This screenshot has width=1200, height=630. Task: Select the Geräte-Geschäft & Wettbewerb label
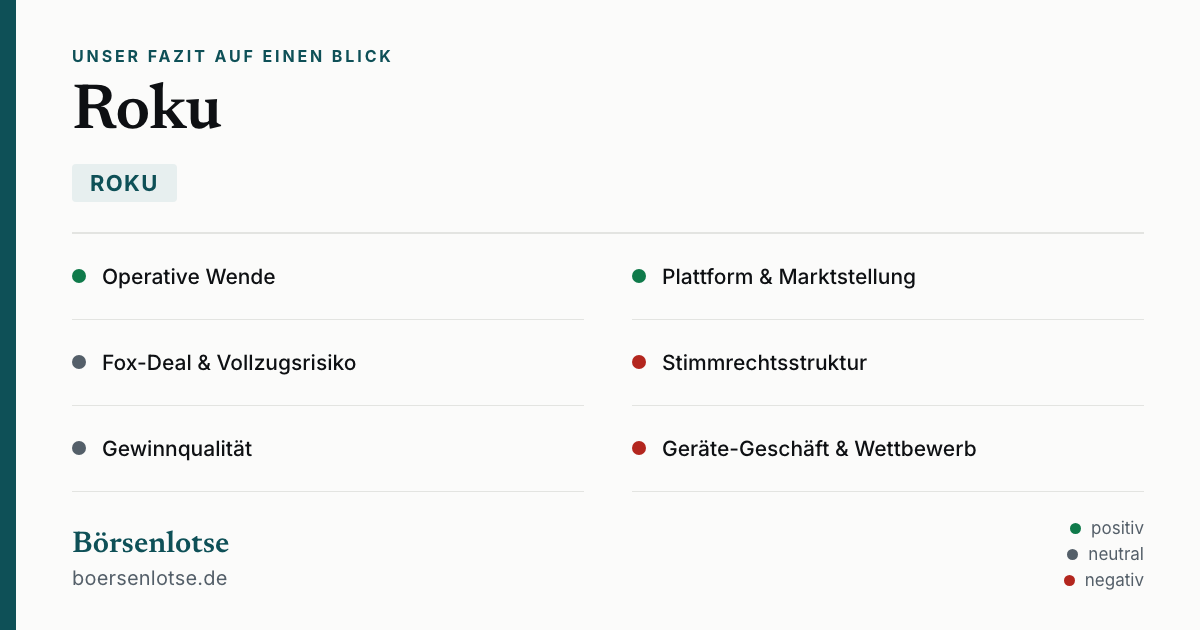pos(819,449)
